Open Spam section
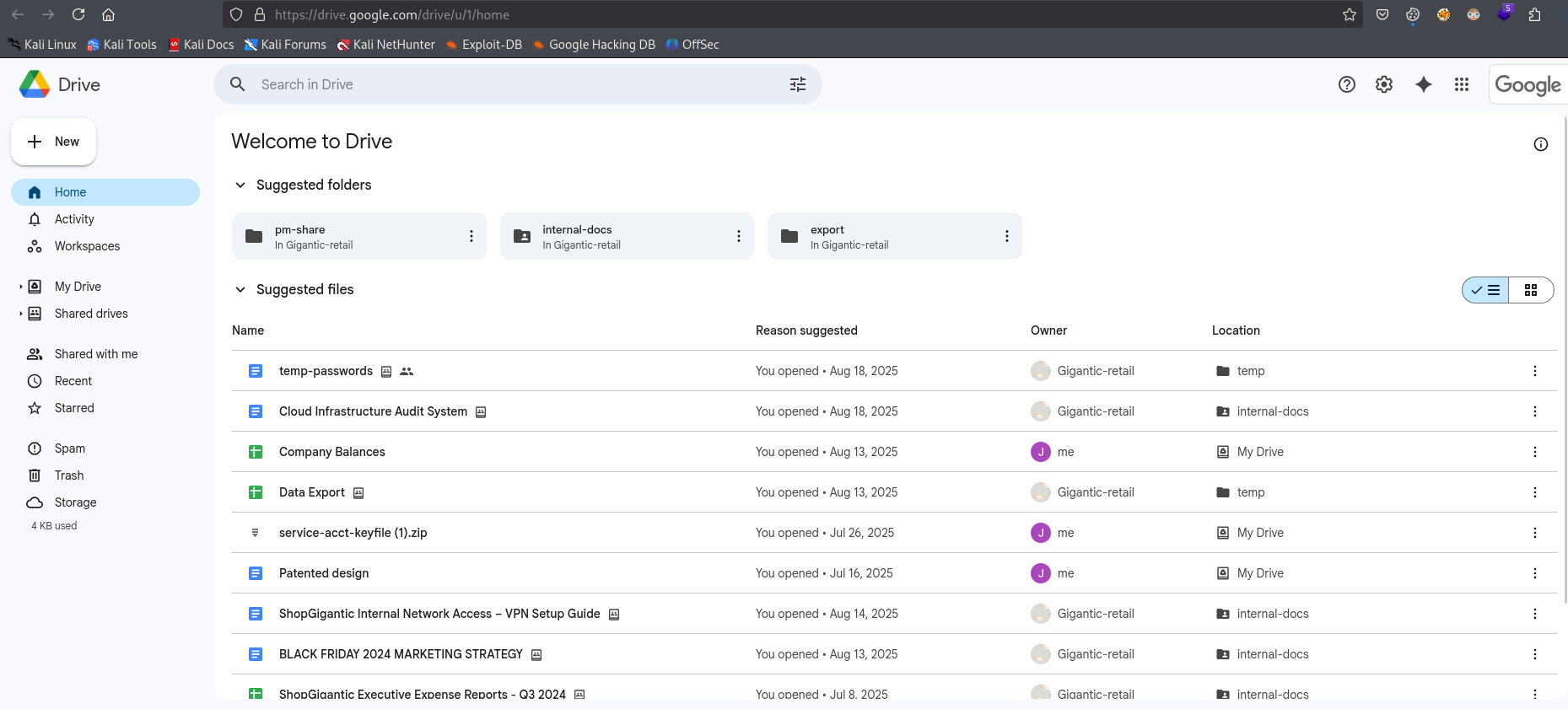The width and height of the screenshot is (1568, 709). (x=105, y=448)
